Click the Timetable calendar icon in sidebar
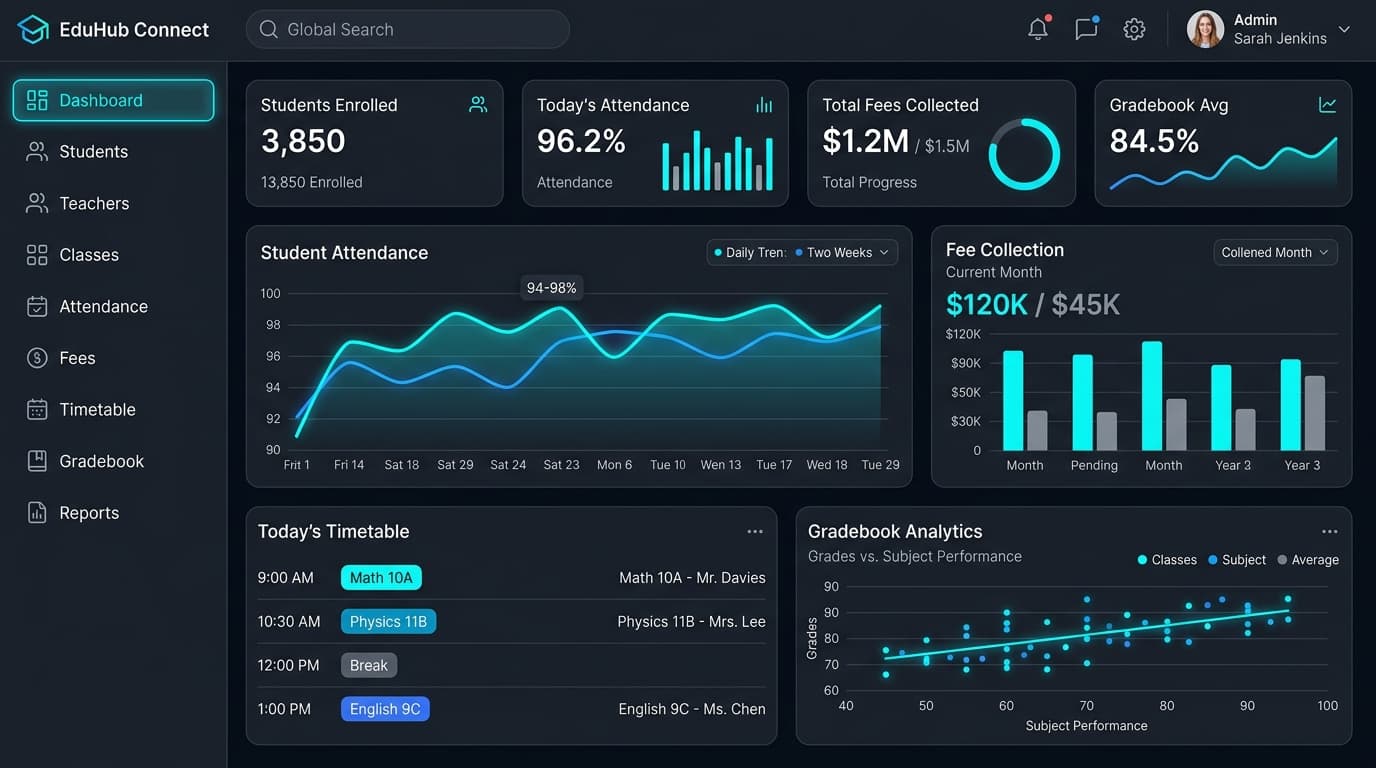This screenshot has height=768, width=1376. coord(37,410)
